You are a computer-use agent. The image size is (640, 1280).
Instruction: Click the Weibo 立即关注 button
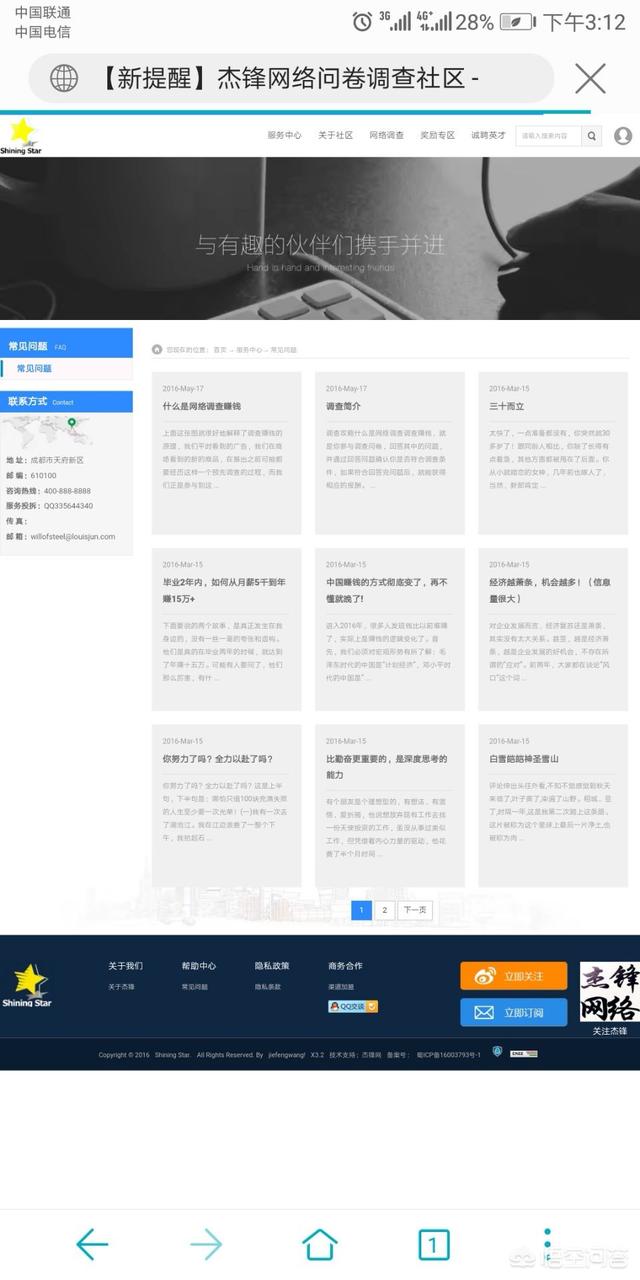click(513, 976)
